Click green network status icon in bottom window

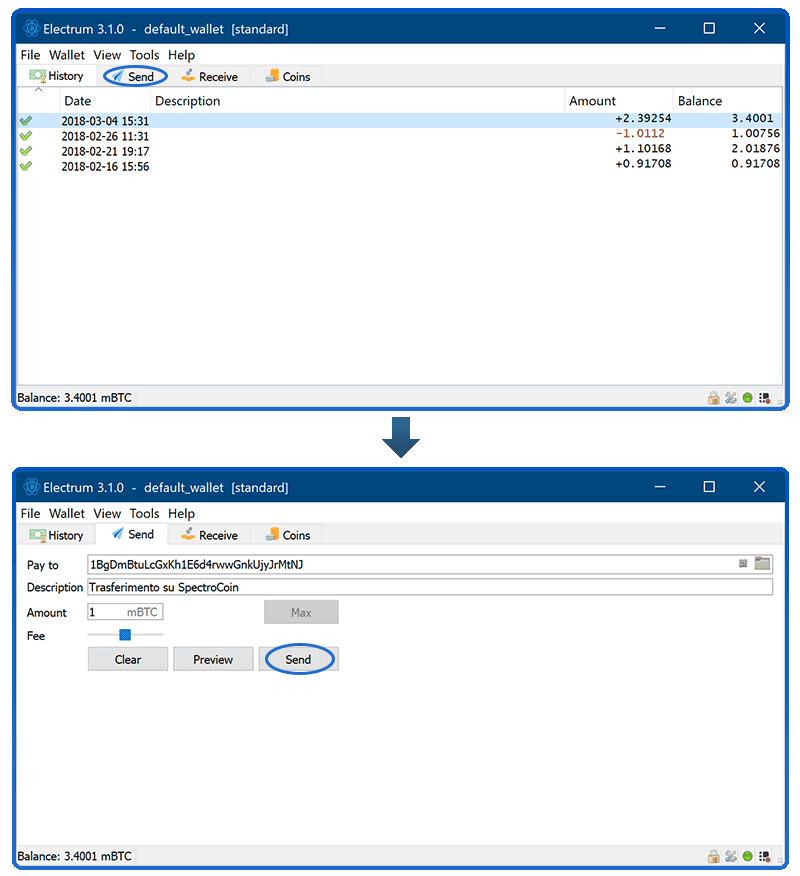[747, 856]
